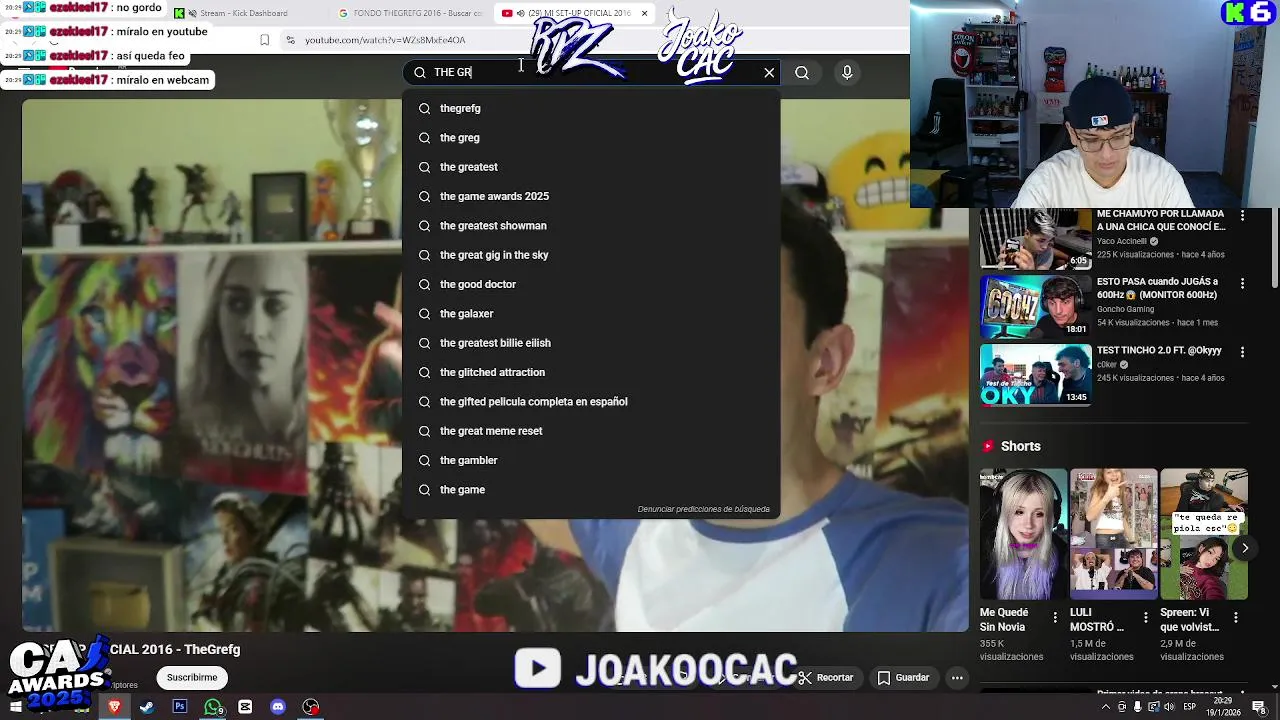The height and width of the screenshot is (720, 1280).
Task: Open menu for 'ME CHAMUYO POR LLAMADA' video
Action: (x=1242, y=215)
